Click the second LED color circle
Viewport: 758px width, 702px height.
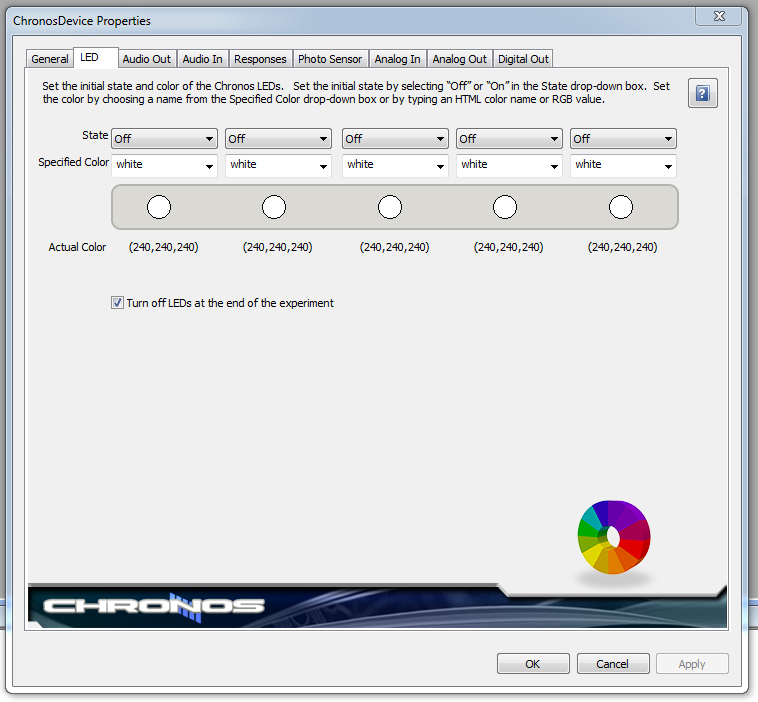click(x=274, y=207)
